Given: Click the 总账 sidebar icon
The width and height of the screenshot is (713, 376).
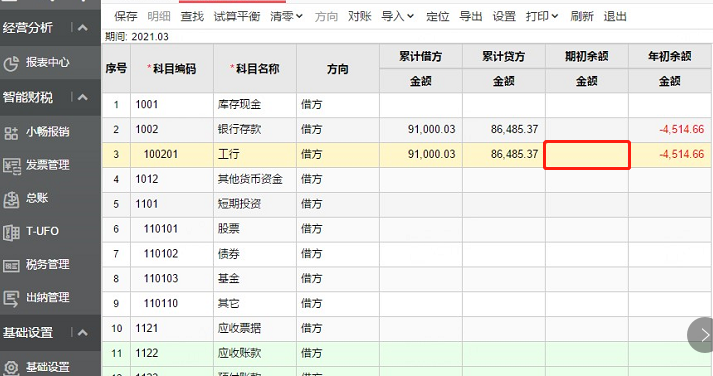Looking at the screenshot, I should pos(11,199).
